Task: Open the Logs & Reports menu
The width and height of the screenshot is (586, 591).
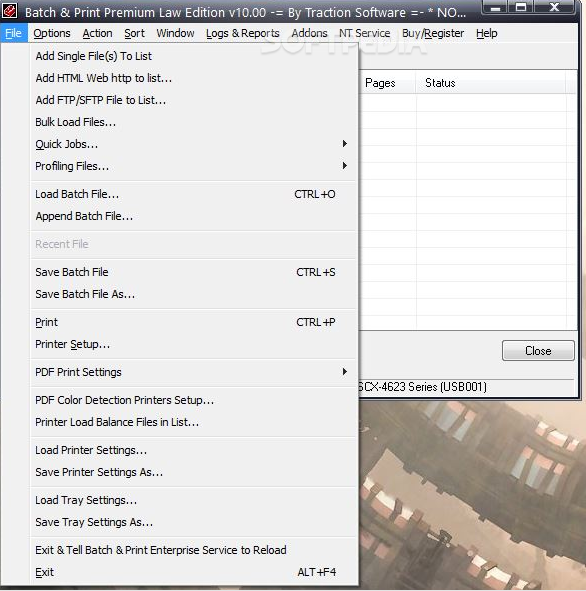Action: click(x=243, y=33)
